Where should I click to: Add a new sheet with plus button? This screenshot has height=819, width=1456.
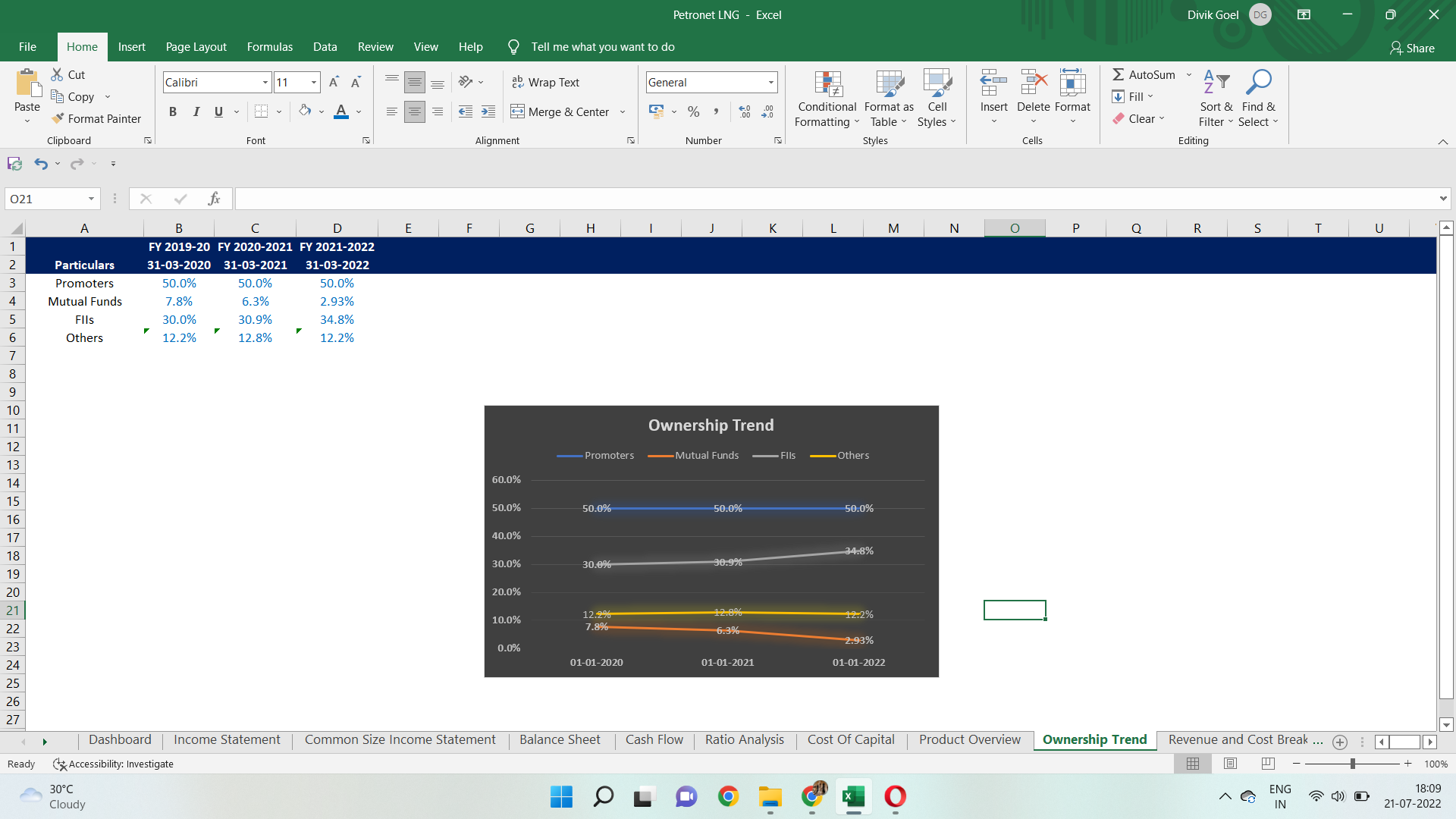point(1339,742)
